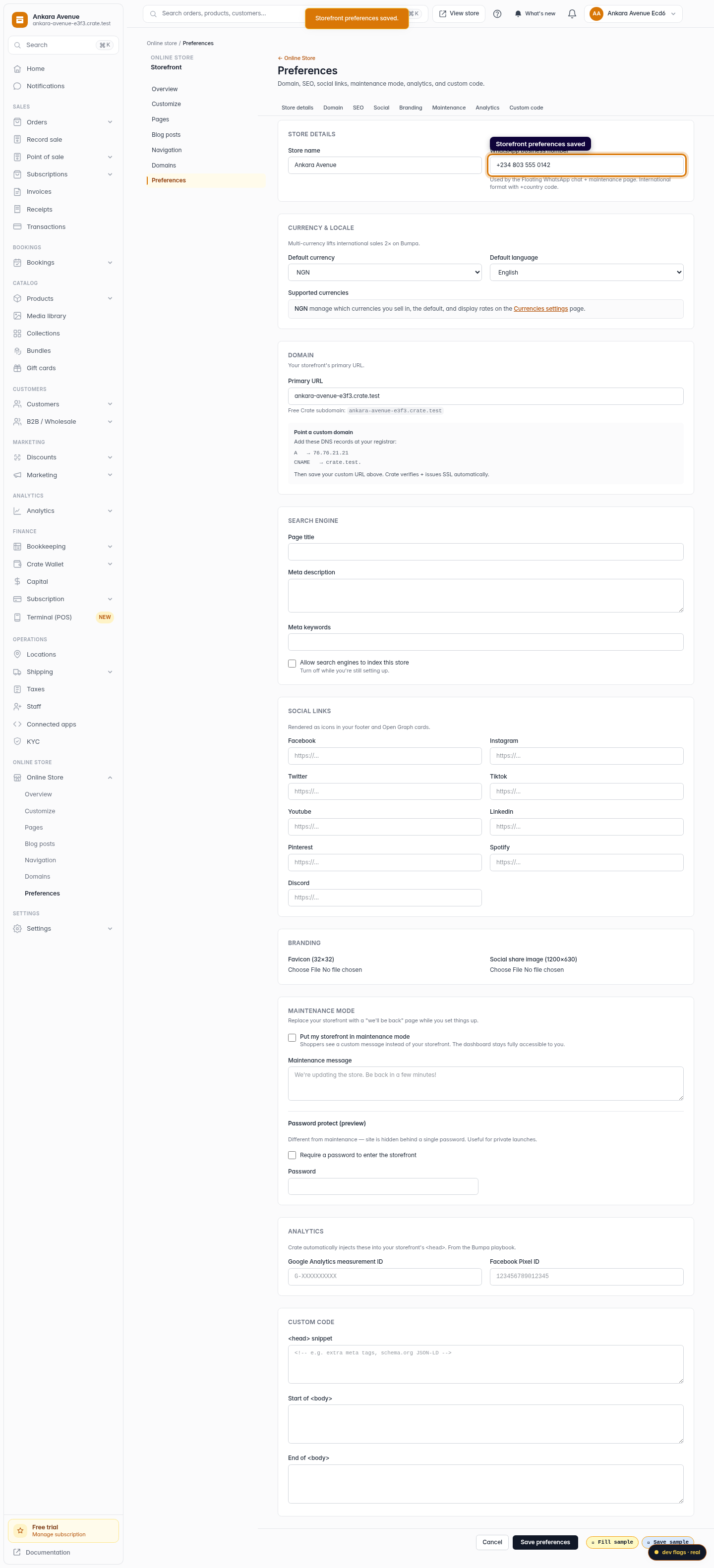Click the Primary URL input field

485,395
